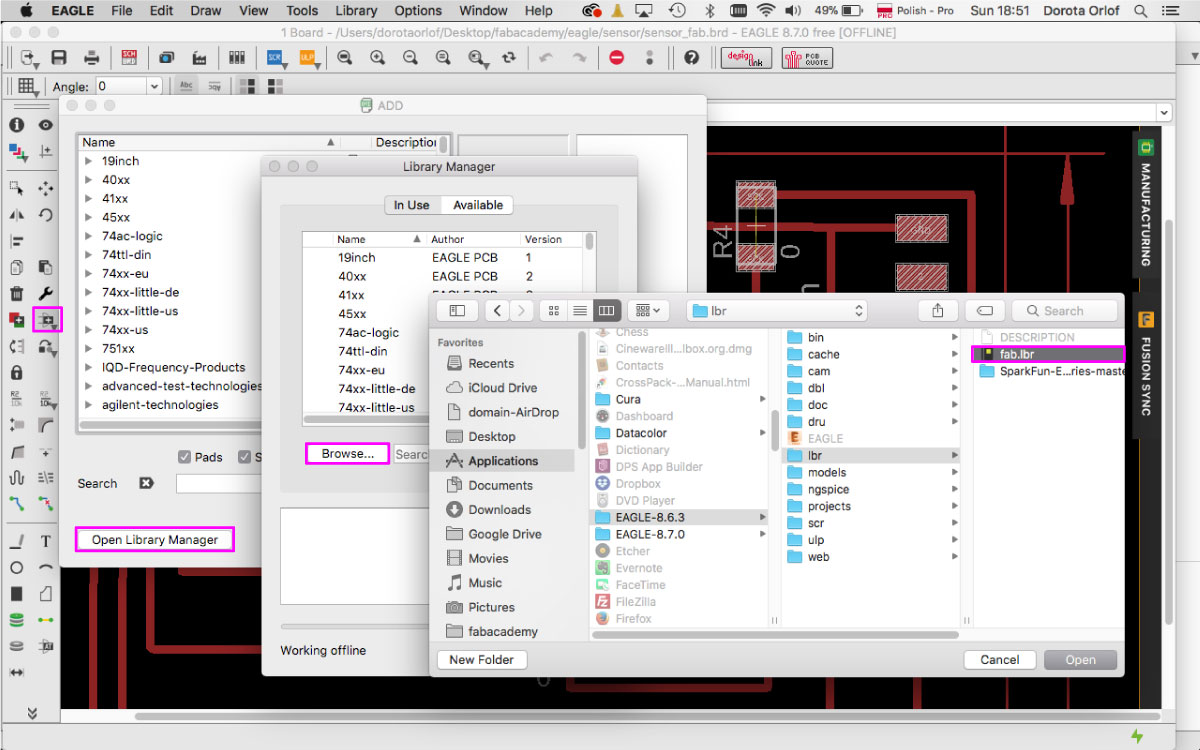1200x750 pixels.
Task: Open the CAM processor icon
Action: [199, 58]
